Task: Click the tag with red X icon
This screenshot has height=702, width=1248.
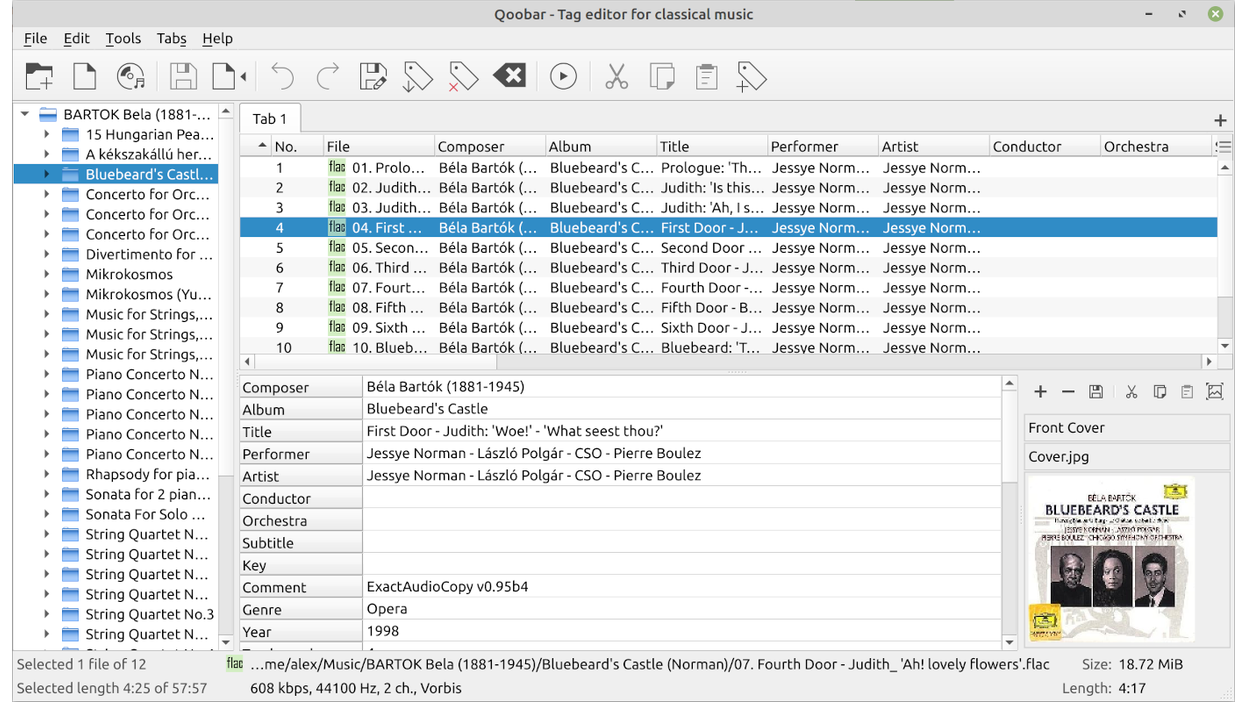Action: coord(462,77)
